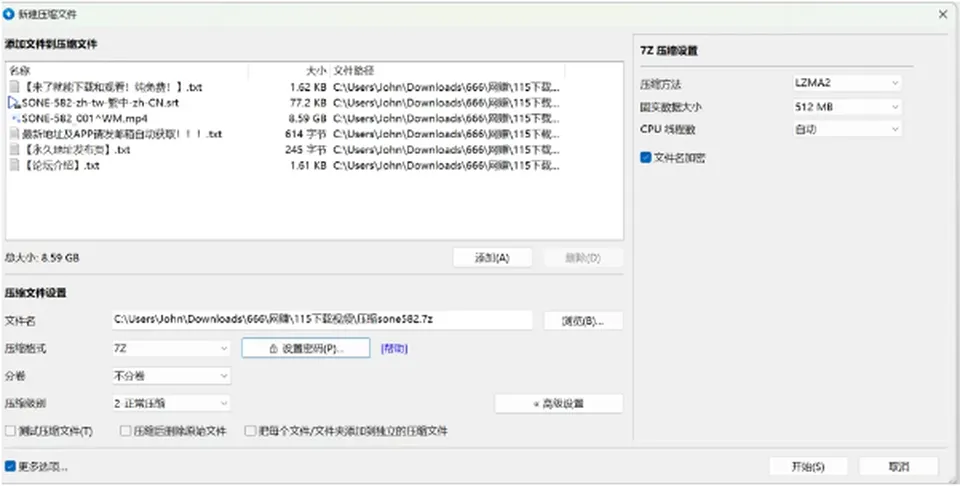Open the 压缩级别 dropdown showing 2 正常压缩

coord(171,403)
